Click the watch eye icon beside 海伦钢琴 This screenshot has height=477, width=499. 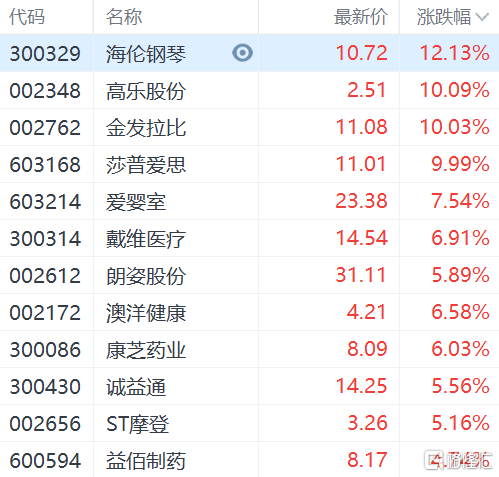click(x=242, y=53)
